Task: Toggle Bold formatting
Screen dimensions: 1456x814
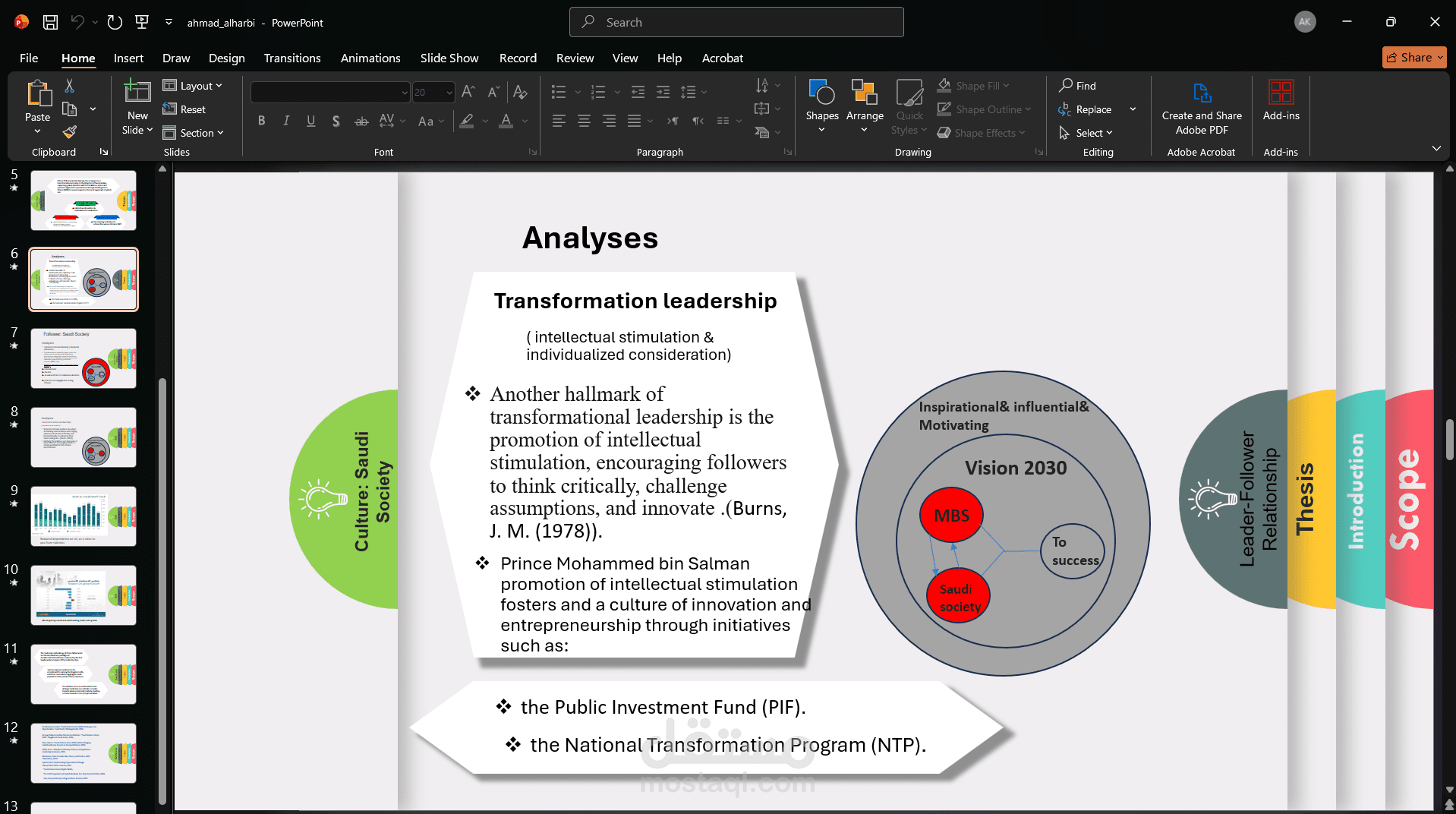Action: [261, 121]
